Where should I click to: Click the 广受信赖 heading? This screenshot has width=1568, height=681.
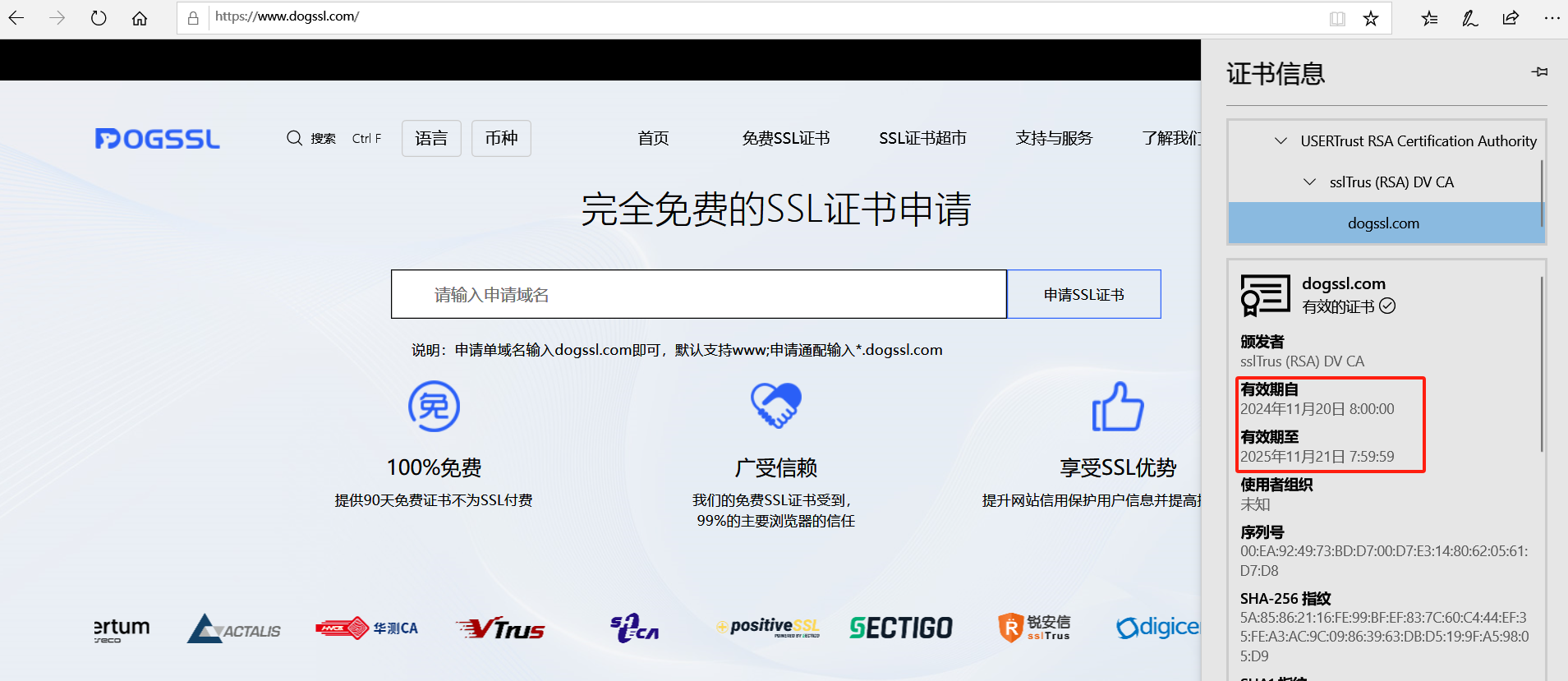pos(776,467)
